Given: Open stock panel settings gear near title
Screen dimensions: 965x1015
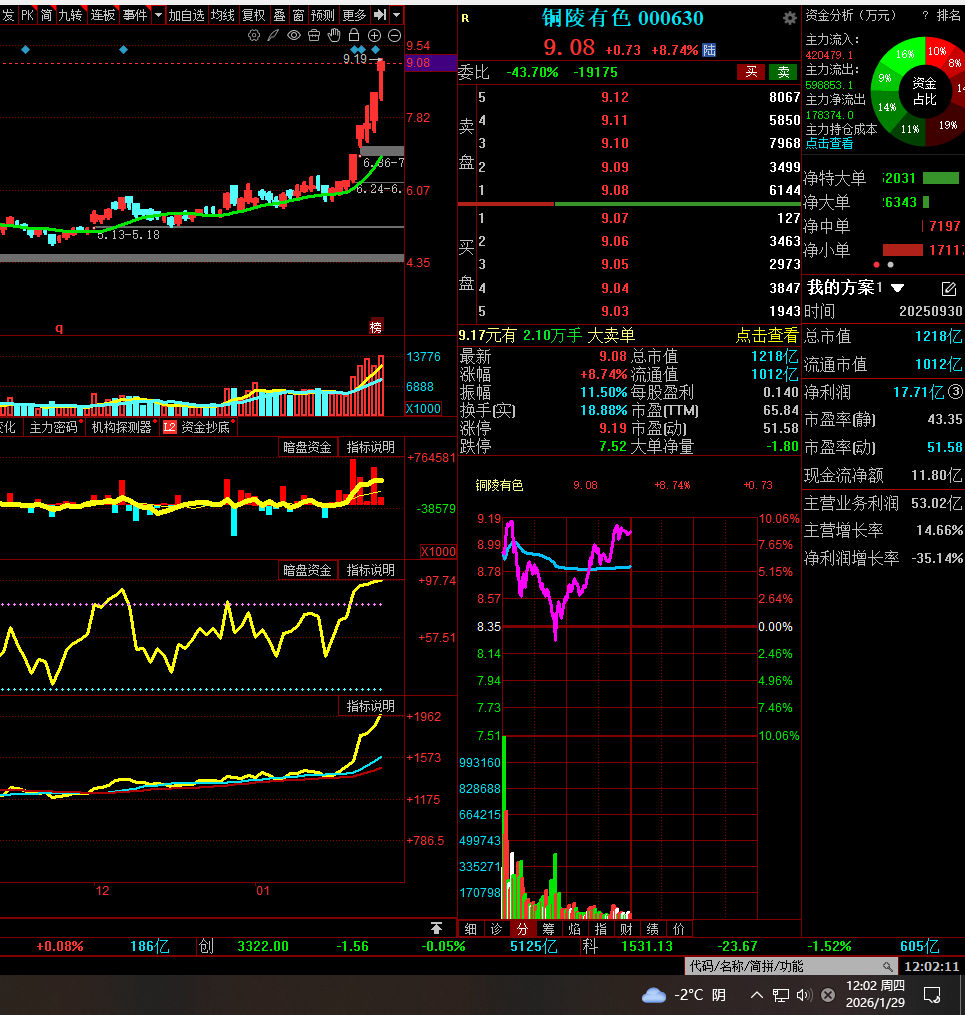Looking at the screenshot, I should (x=790, y=18).
